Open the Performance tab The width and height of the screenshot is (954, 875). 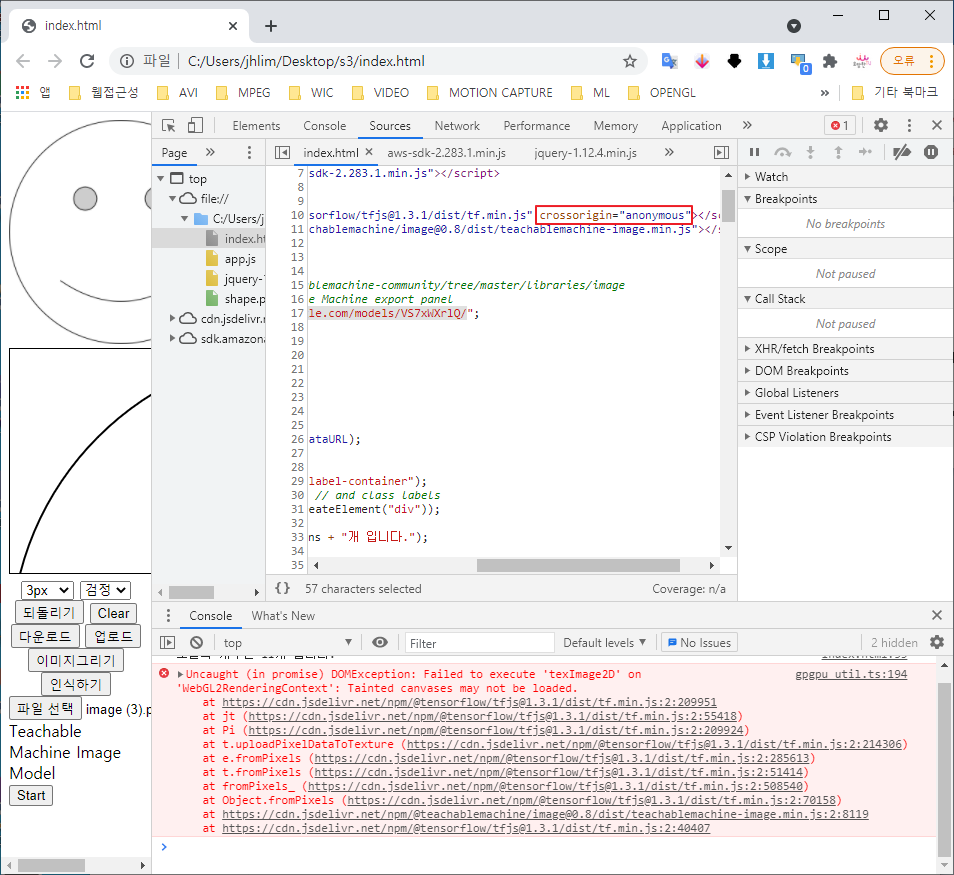[537, 126]
